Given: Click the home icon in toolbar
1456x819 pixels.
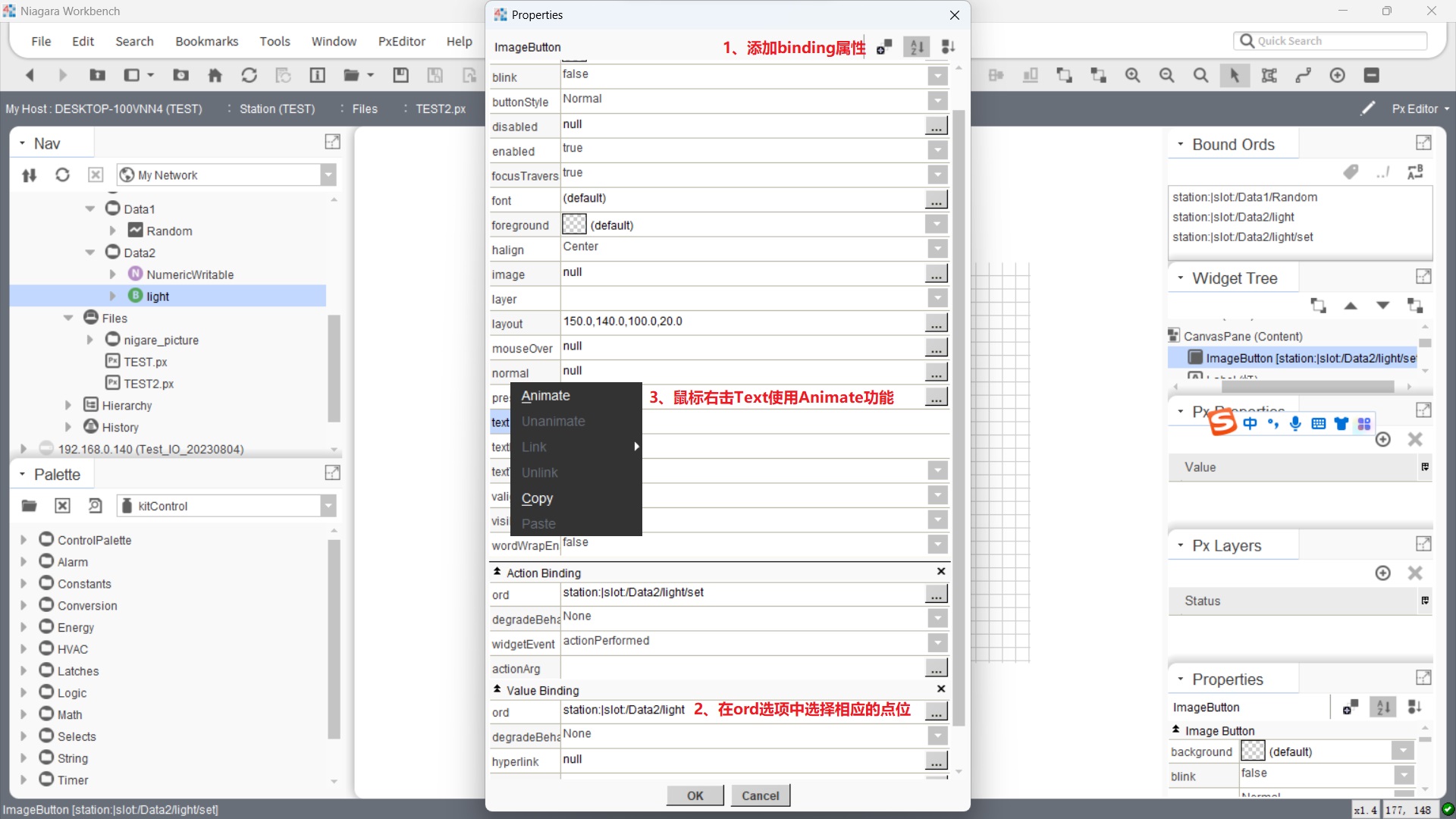Looking at the screenshot, I should (215, 75).
